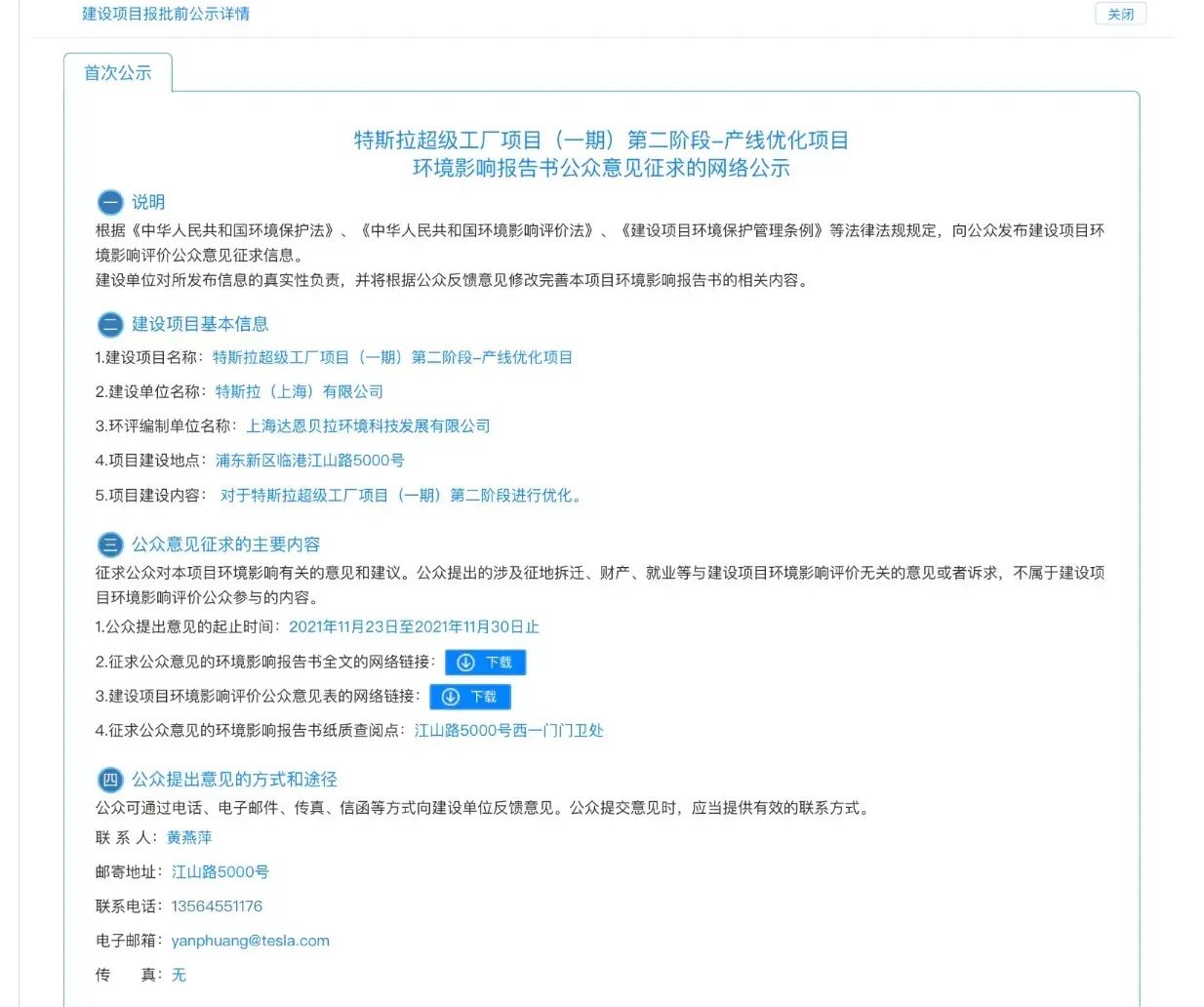Screen dimensions: 1204x1007
Task: Click project name 特斯拉超级工厂项目（一期）第二阶段–产线优化项目 value
Action: click(x=392, y=357)
